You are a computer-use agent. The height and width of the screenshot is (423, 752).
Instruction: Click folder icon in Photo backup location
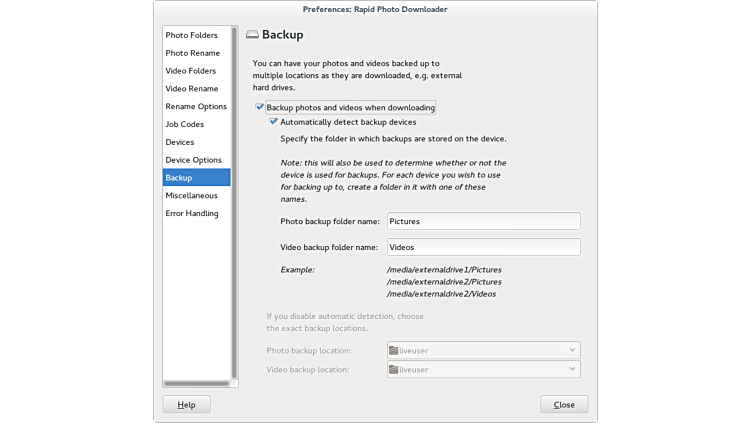(x=393, y=351)
